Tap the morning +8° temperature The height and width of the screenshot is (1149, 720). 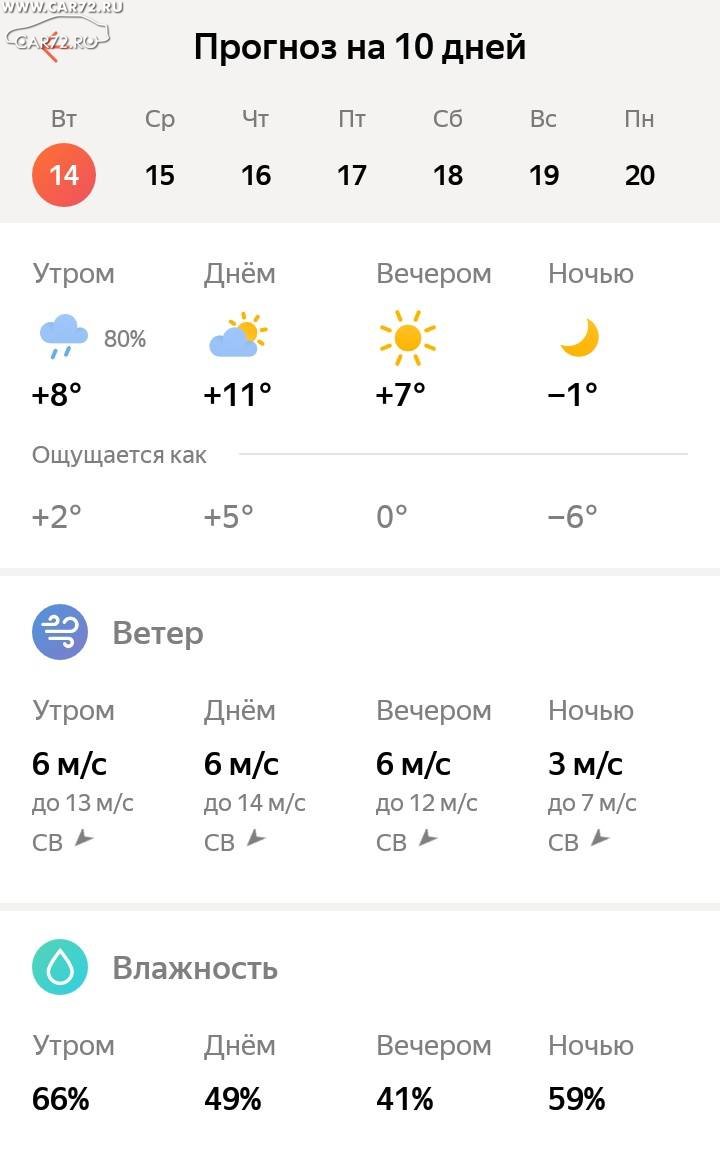coord(57,395)
